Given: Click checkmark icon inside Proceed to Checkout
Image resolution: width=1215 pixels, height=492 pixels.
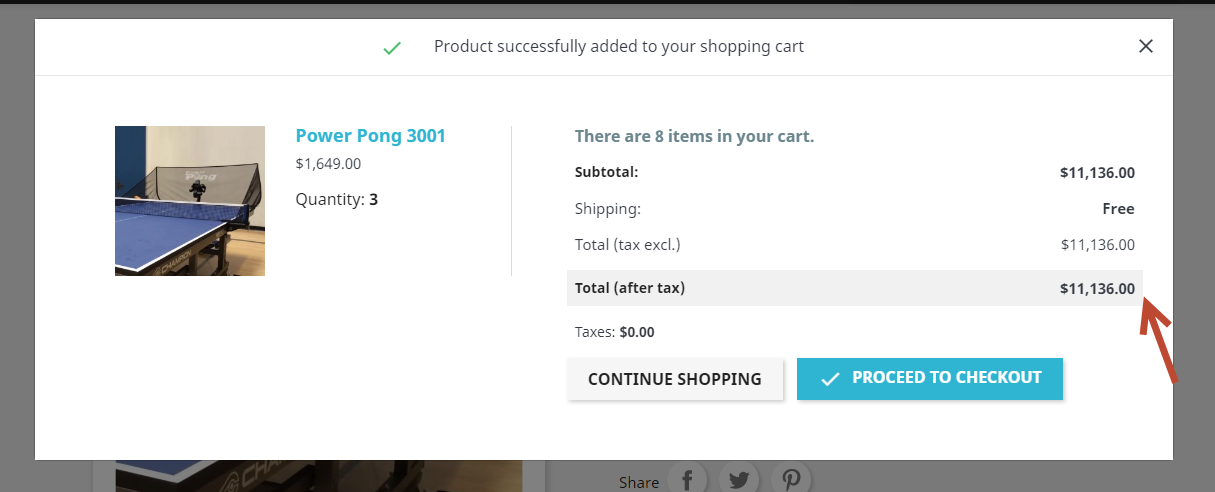Looking at the screenshot, I should click(830, 379).
